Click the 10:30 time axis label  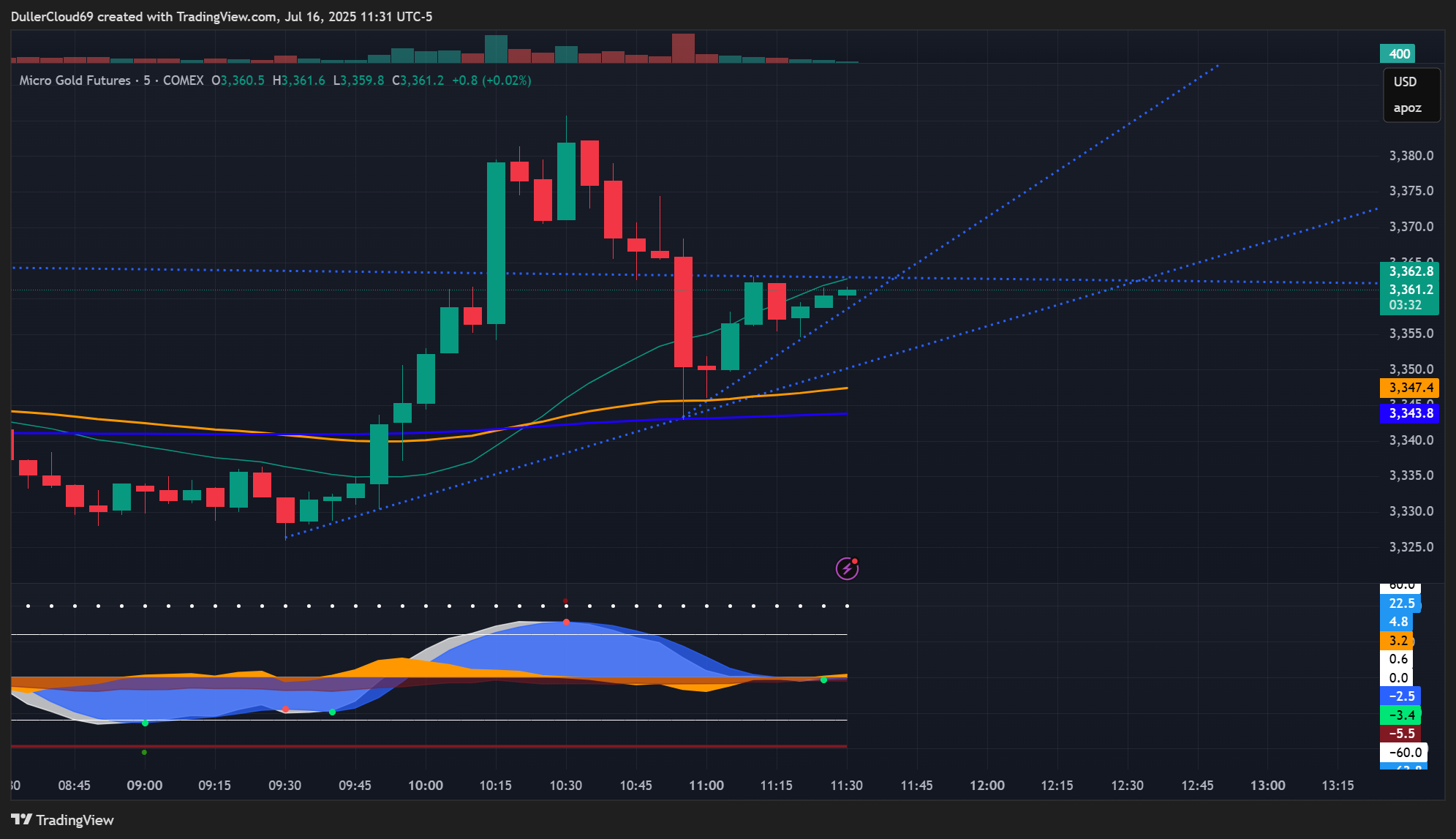[x=566, y=786]
